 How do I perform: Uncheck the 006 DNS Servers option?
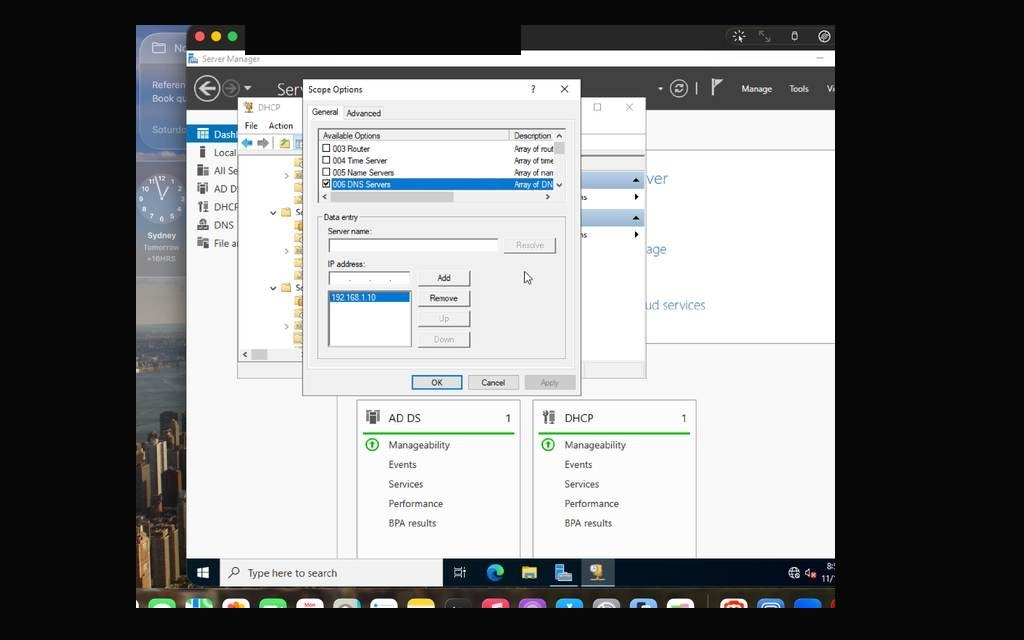click(326, 184)
